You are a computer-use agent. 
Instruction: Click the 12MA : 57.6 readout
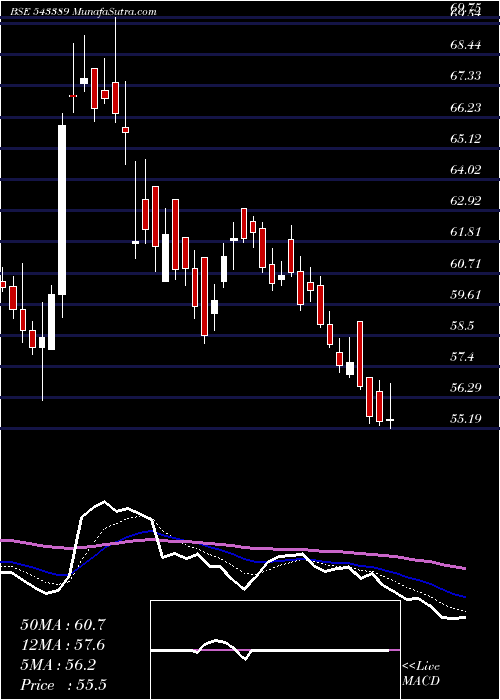coord(63,645)
